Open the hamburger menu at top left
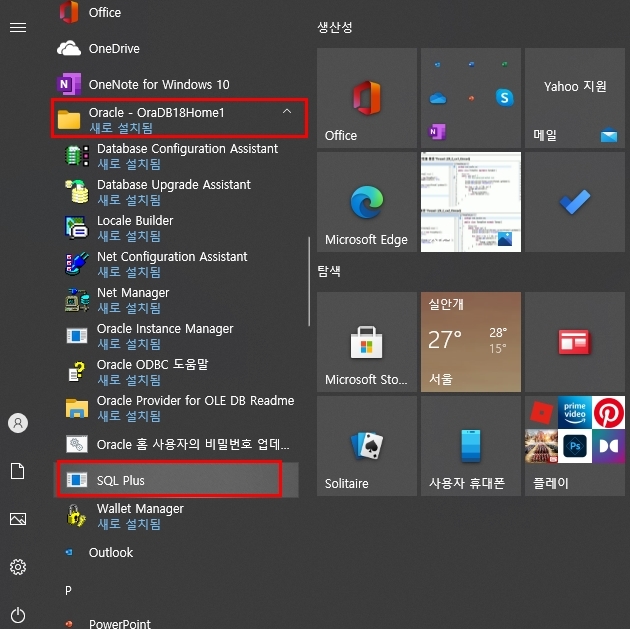 click(x=18, y=27)
